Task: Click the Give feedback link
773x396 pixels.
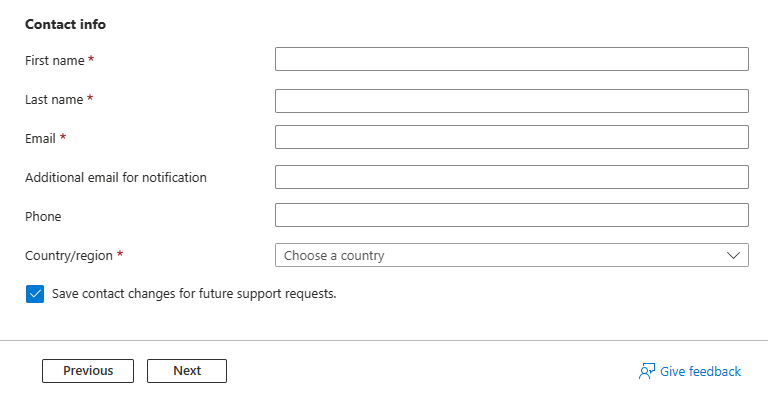Action: tap(690, 371)
